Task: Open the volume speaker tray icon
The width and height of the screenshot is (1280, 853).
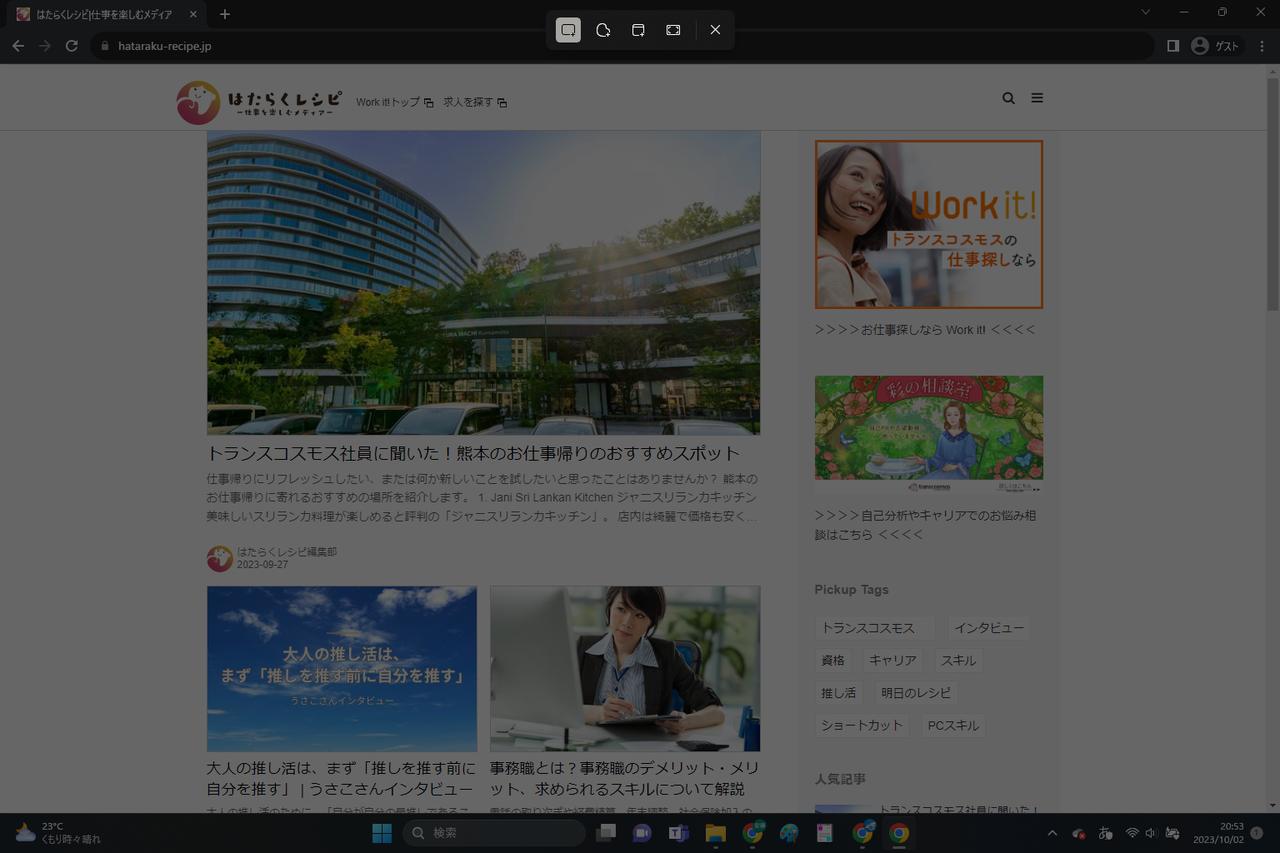Action: (x=1151, y=833)
